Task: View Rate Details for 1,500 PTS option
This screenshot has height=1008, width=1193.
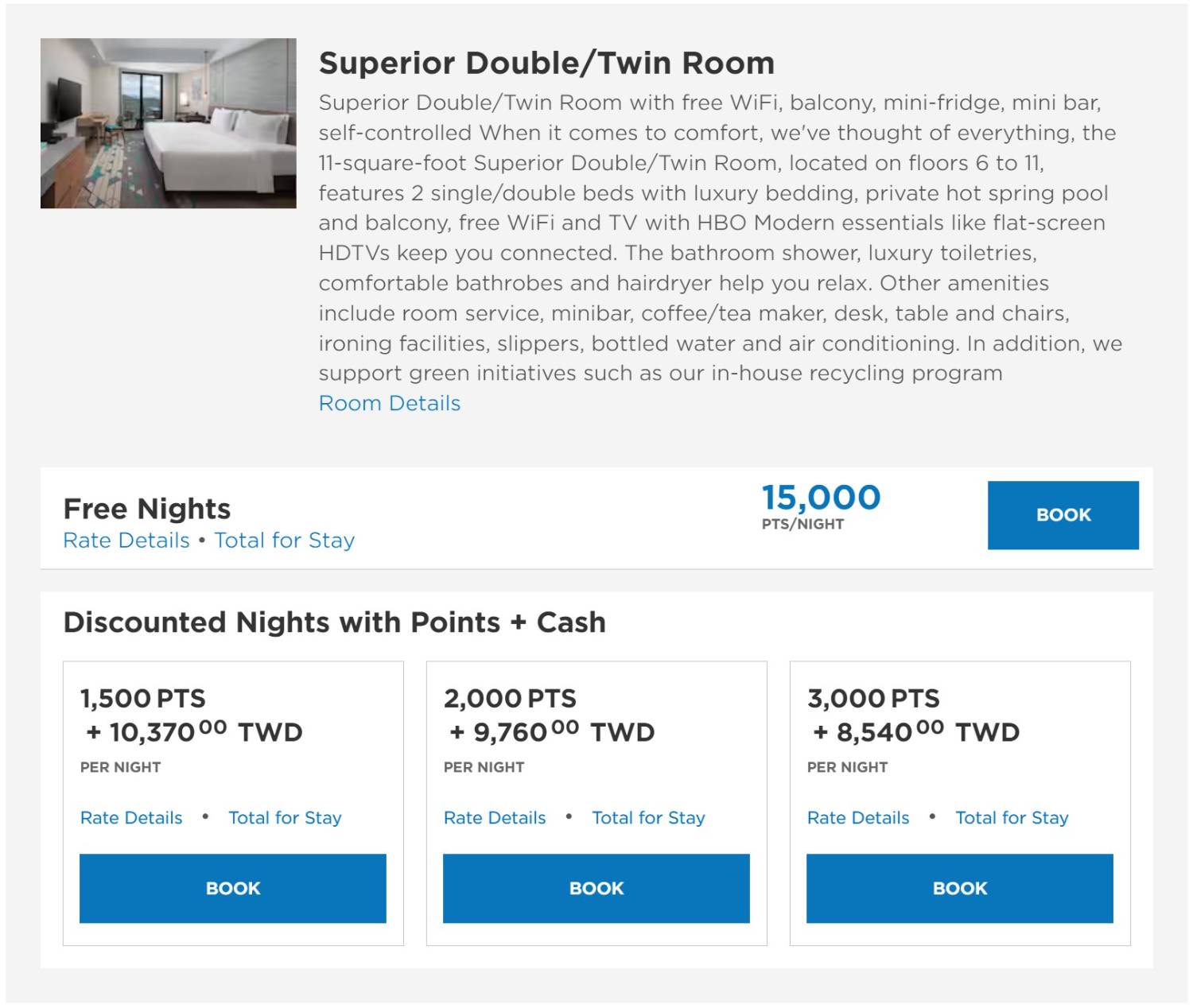Action: click(x=131, y=818)
